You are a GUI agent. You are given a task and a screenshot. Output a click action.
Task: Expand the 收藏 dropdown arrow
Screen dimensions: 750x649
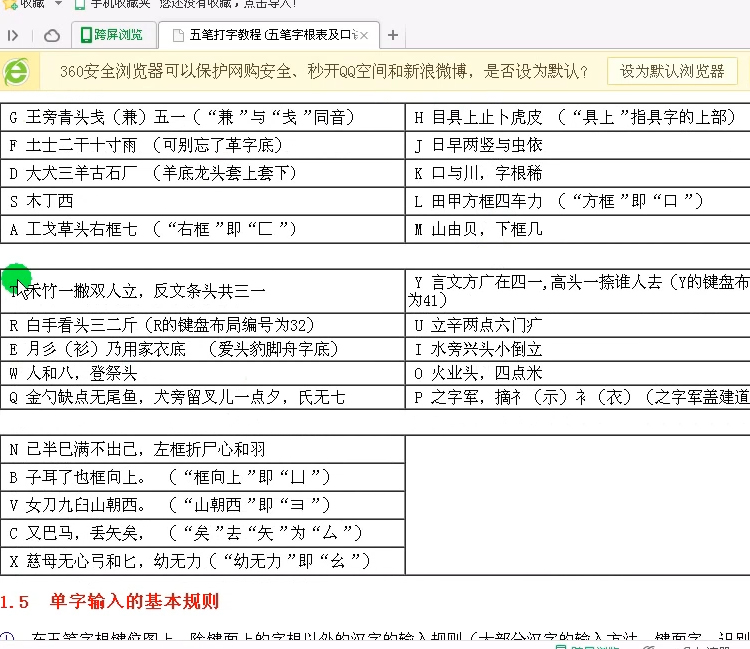tap(58, 4)
